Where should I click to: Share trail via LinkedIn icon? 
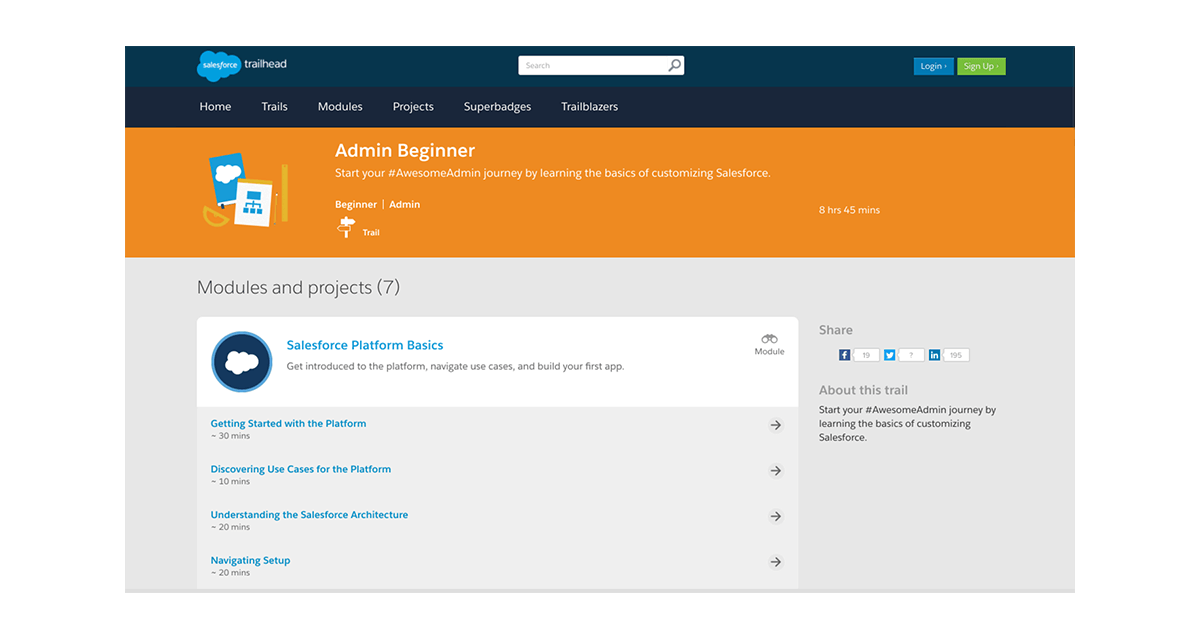[934, 355]
